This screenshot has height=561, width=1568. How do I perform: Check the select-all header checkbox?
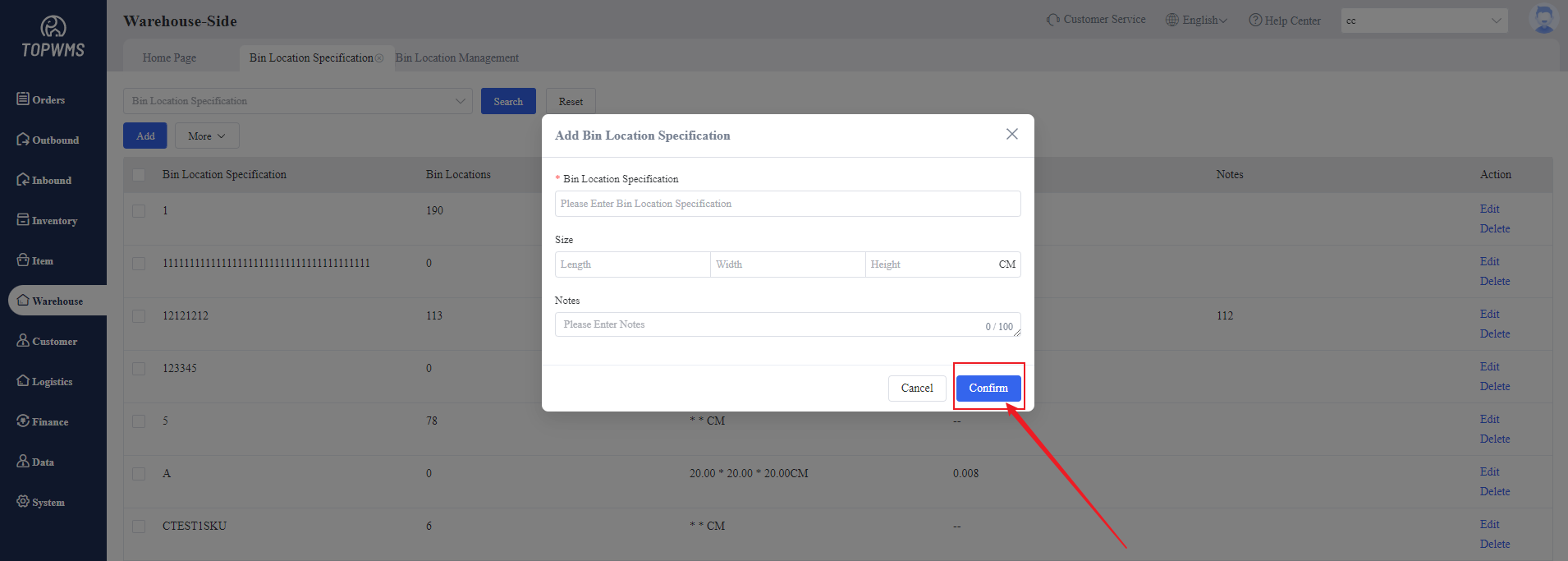139,175
